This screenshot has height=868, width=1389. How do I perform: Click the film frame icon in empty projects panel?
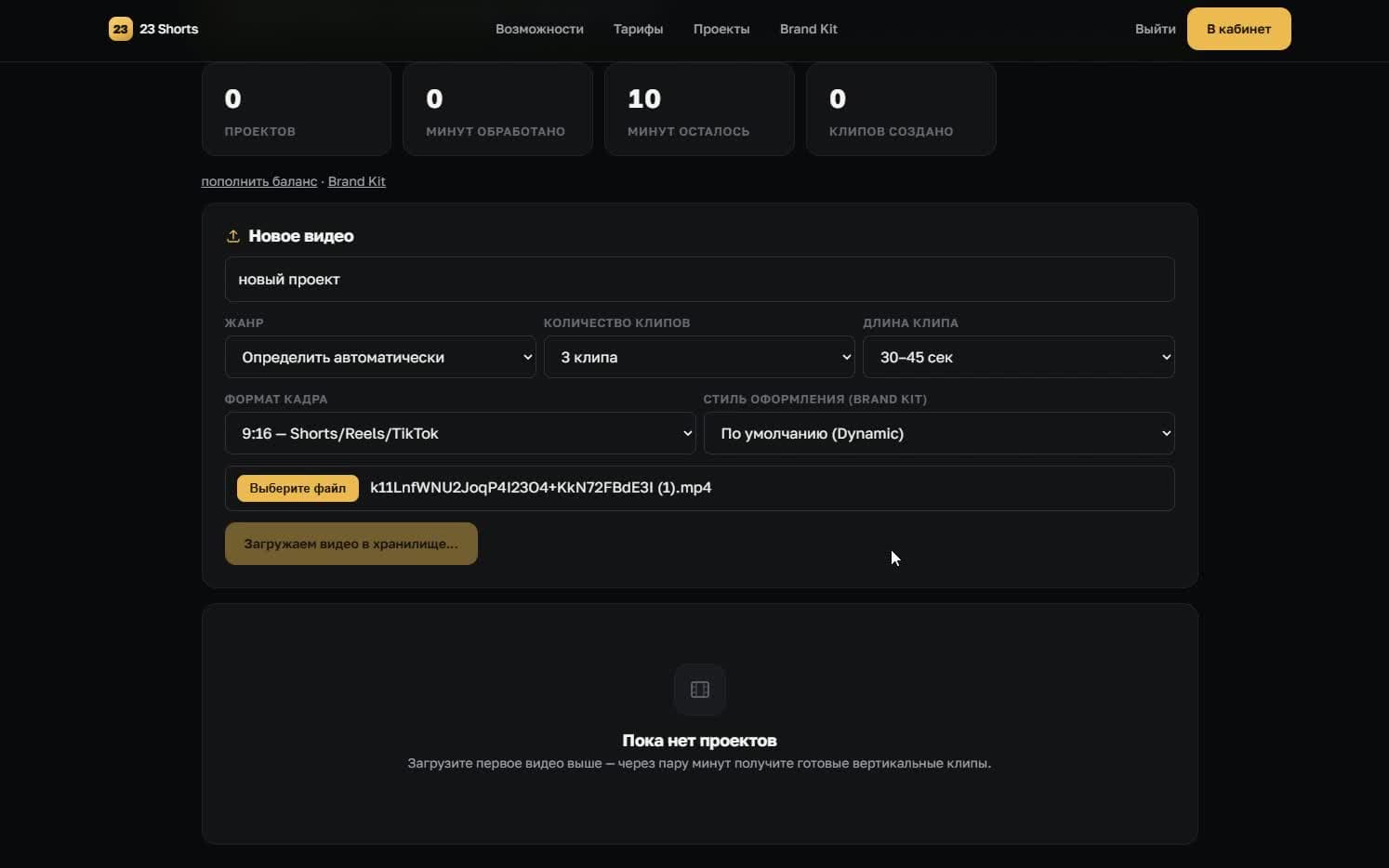pyautogui.click(x=700, y=690)
